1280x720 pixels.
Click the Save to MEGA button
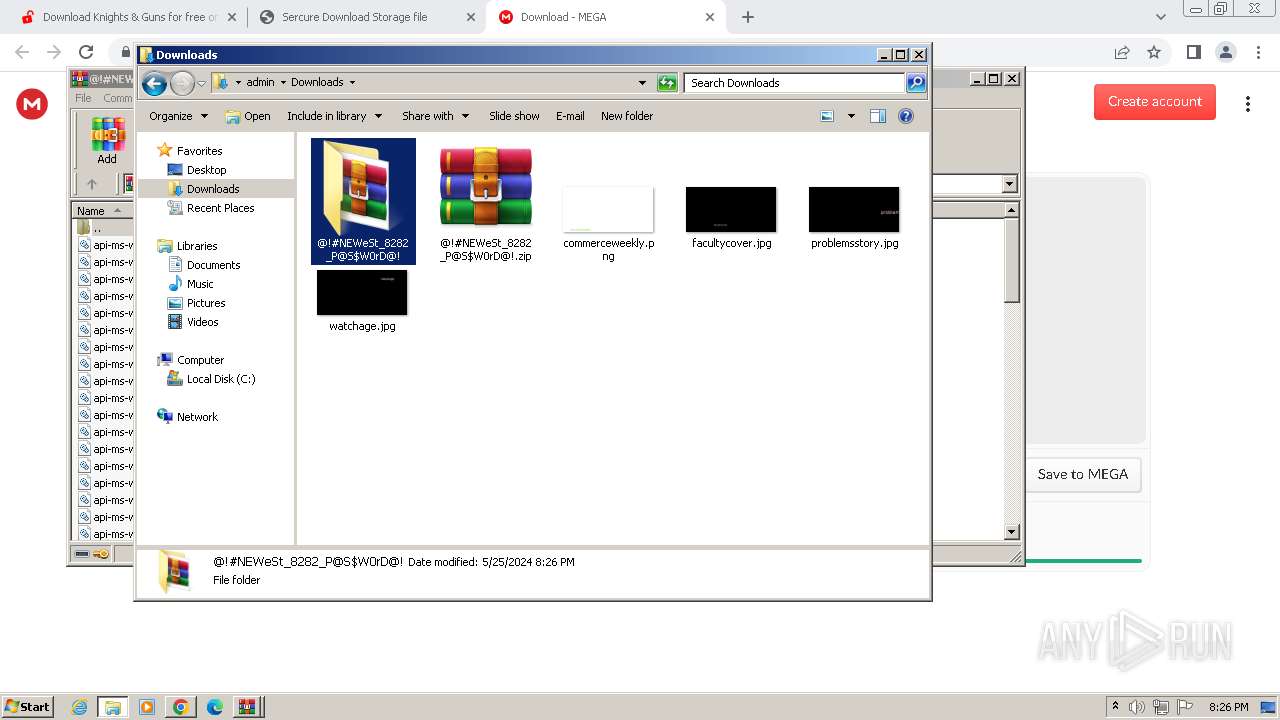click(1082, 475)
